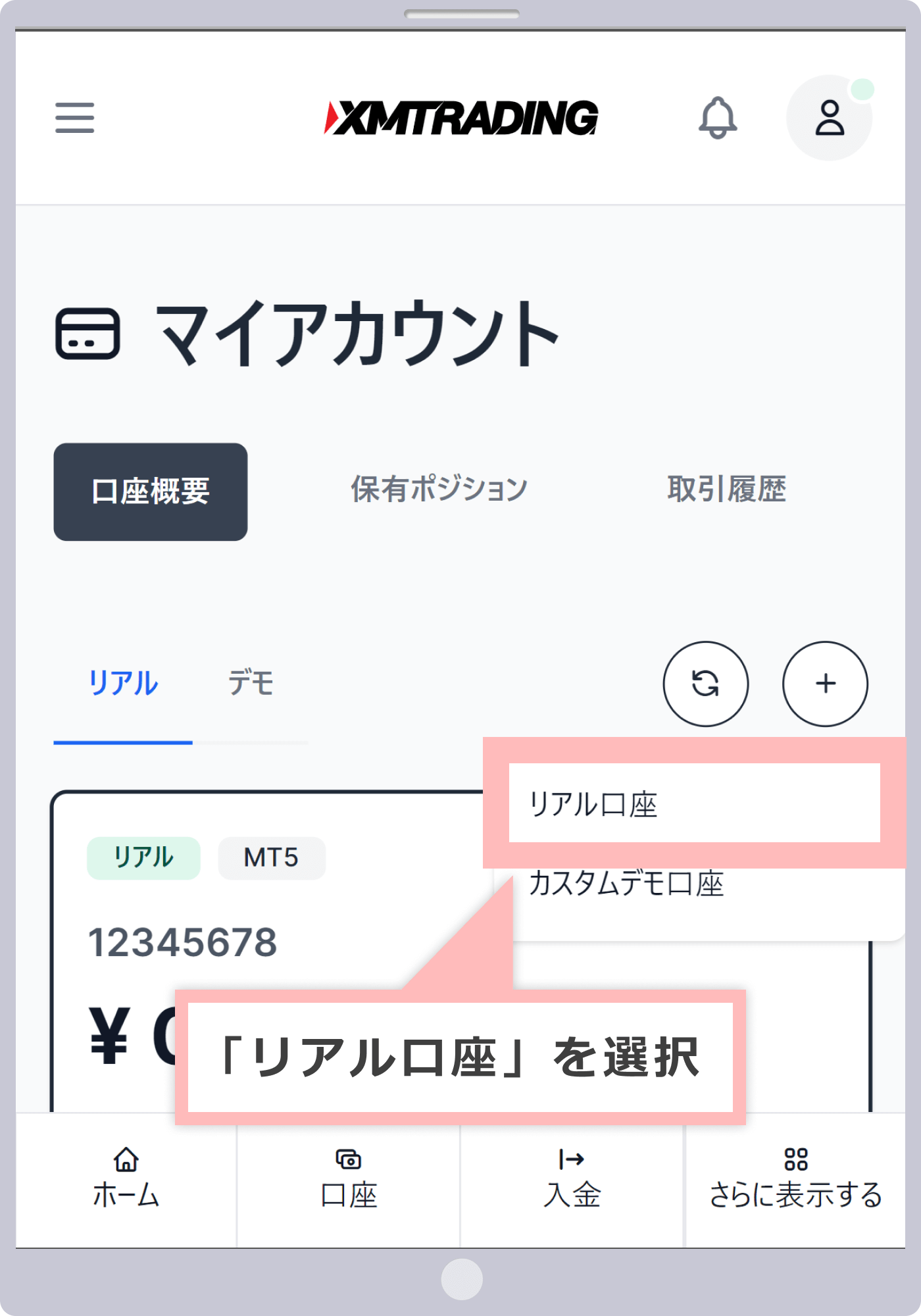Viewport: 921px width, 1316px height.
Task: Open the 取引履歴 tab
Action: (x=726, y=490)
